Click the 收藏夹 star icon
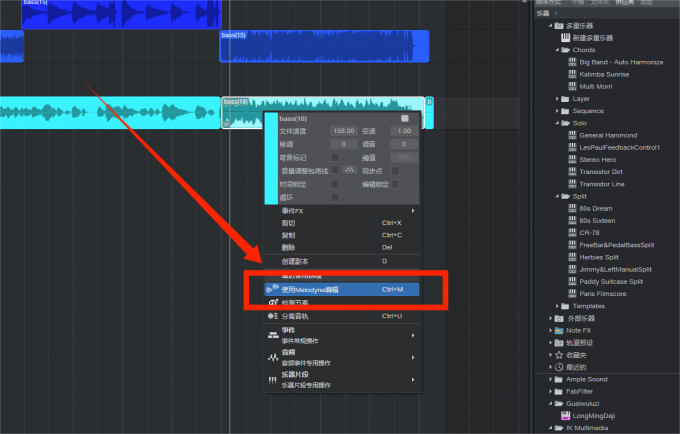Screen dimensions: 680x434 click(559, 355)
